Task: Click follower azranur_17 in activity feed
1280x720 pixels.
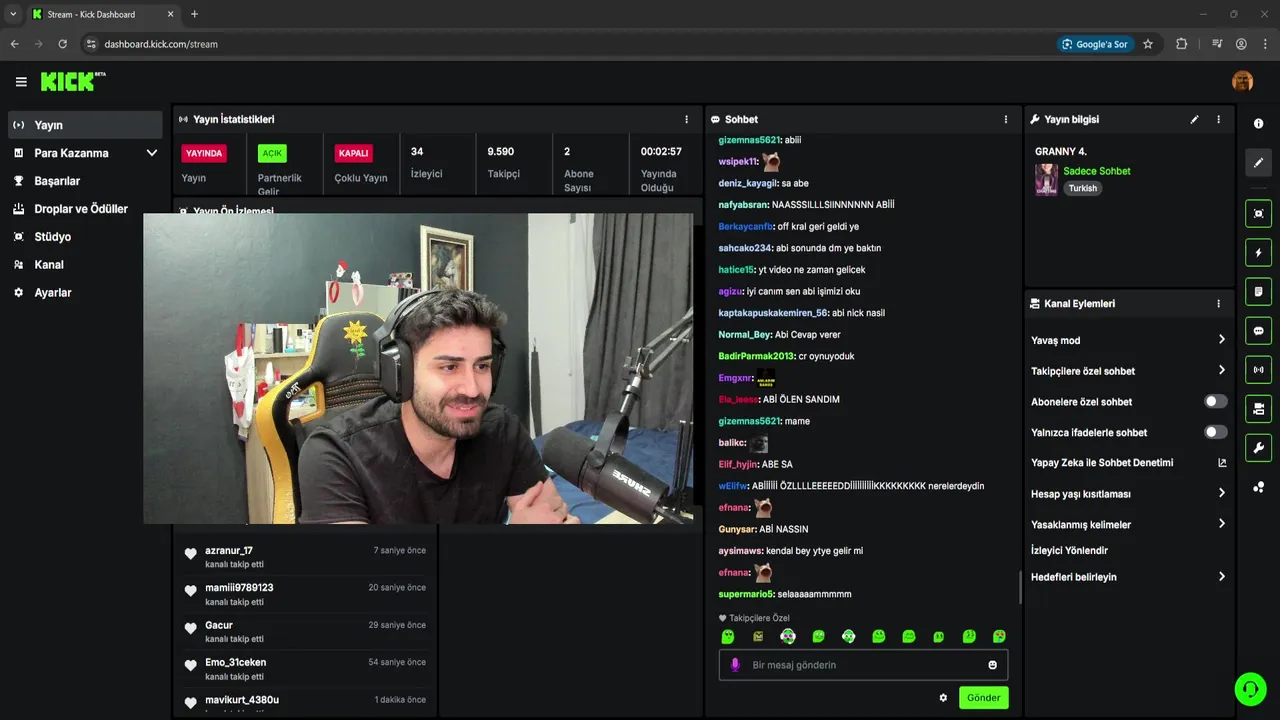Action: pyautogui.click(x=229, y=551)
